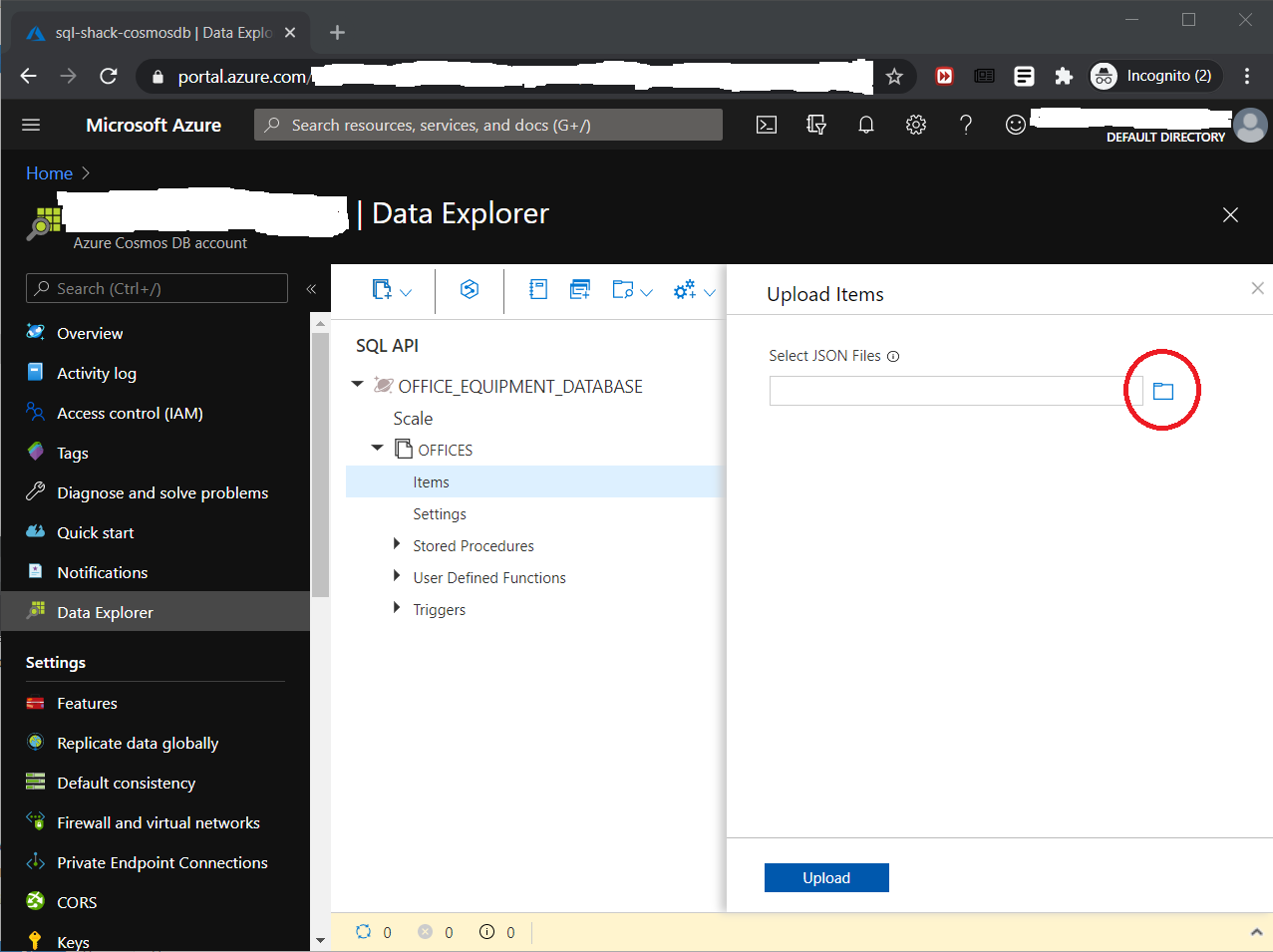Screen dimensions: 1273x952
Task: Go to the Home breadcrumb link
Action: pos(49,173)
